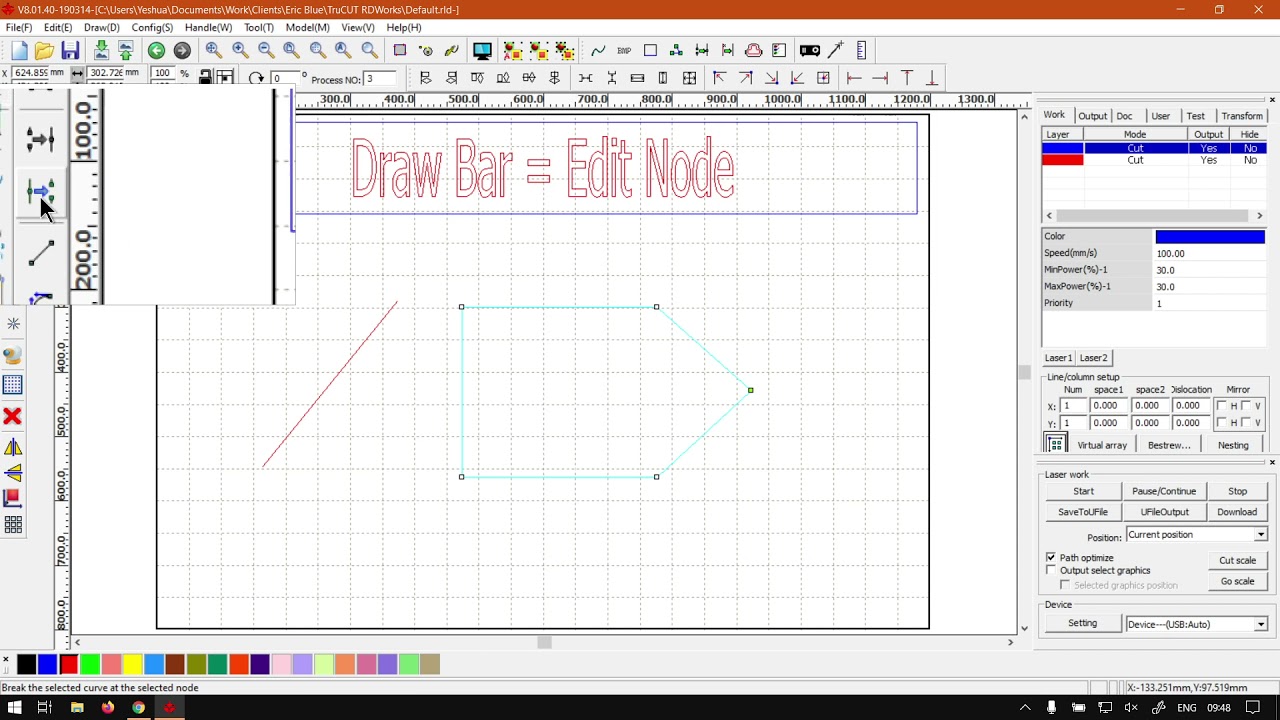Click the projector camera icon

(810, 51)
